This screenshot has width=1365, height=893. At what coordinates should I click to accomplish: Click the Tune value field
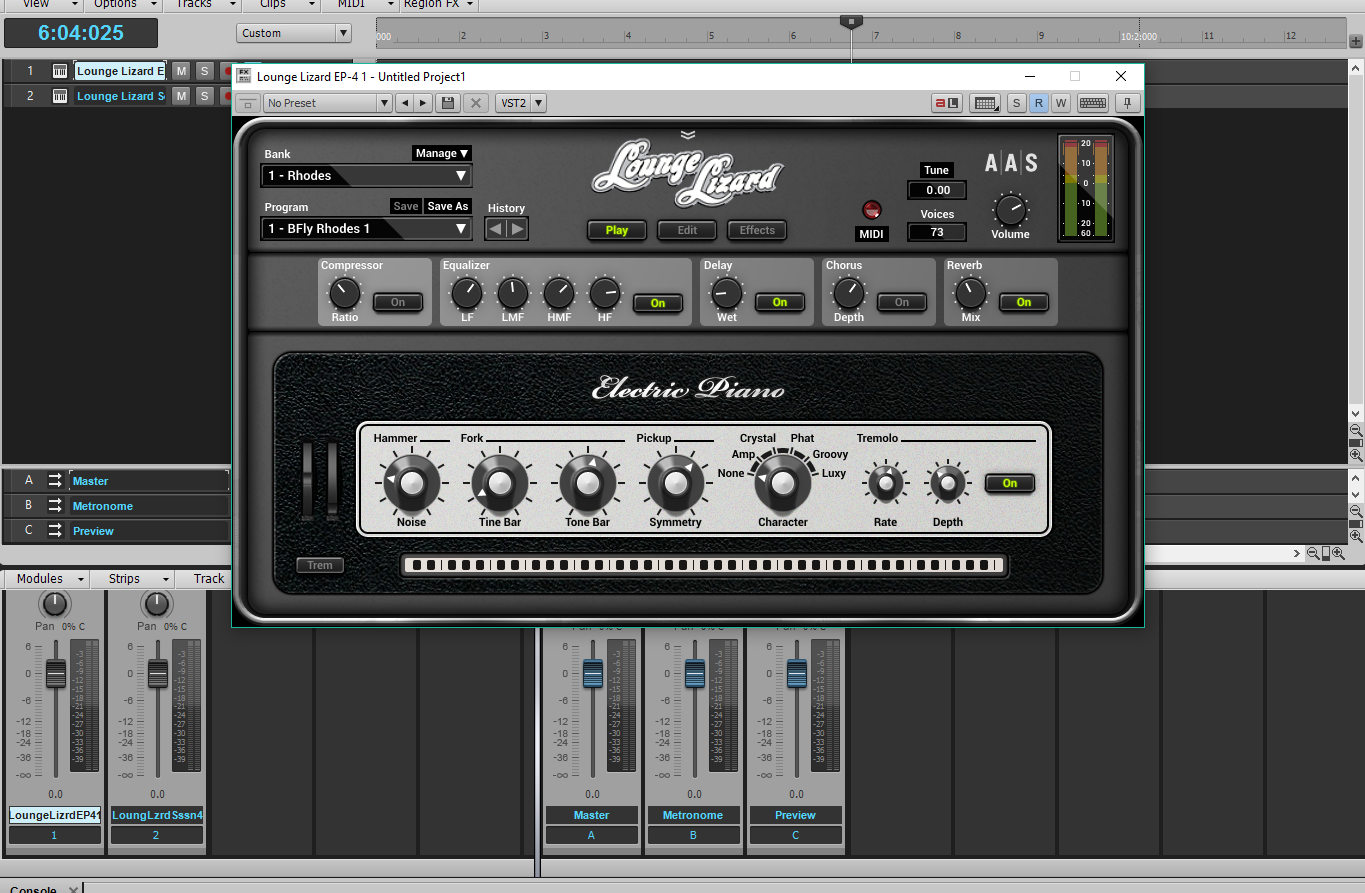(937, 190)
